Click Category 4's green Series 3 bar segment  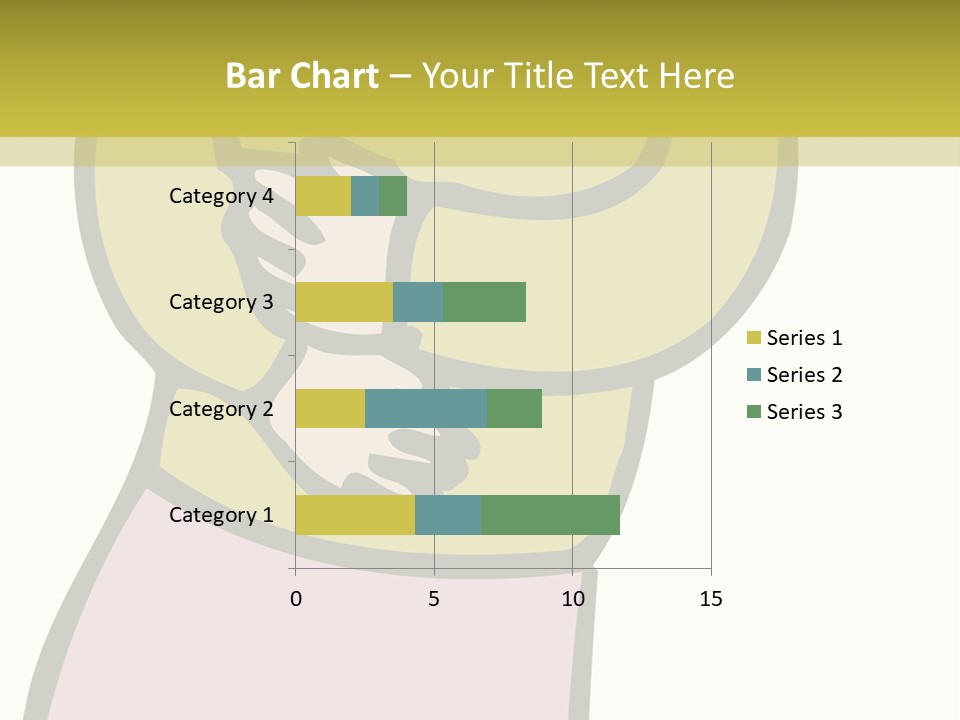pyautogui.click(x=393, y=196)
